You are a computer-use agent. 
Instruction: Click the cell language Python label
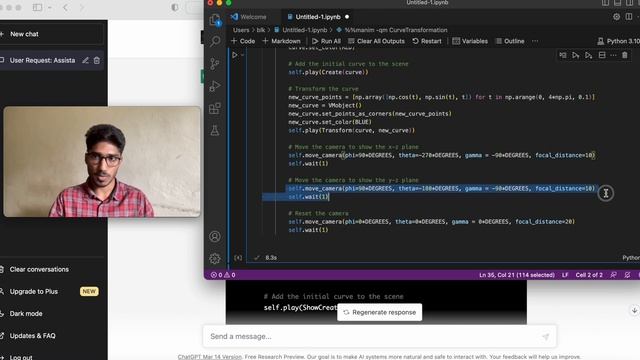click(631, 258)
